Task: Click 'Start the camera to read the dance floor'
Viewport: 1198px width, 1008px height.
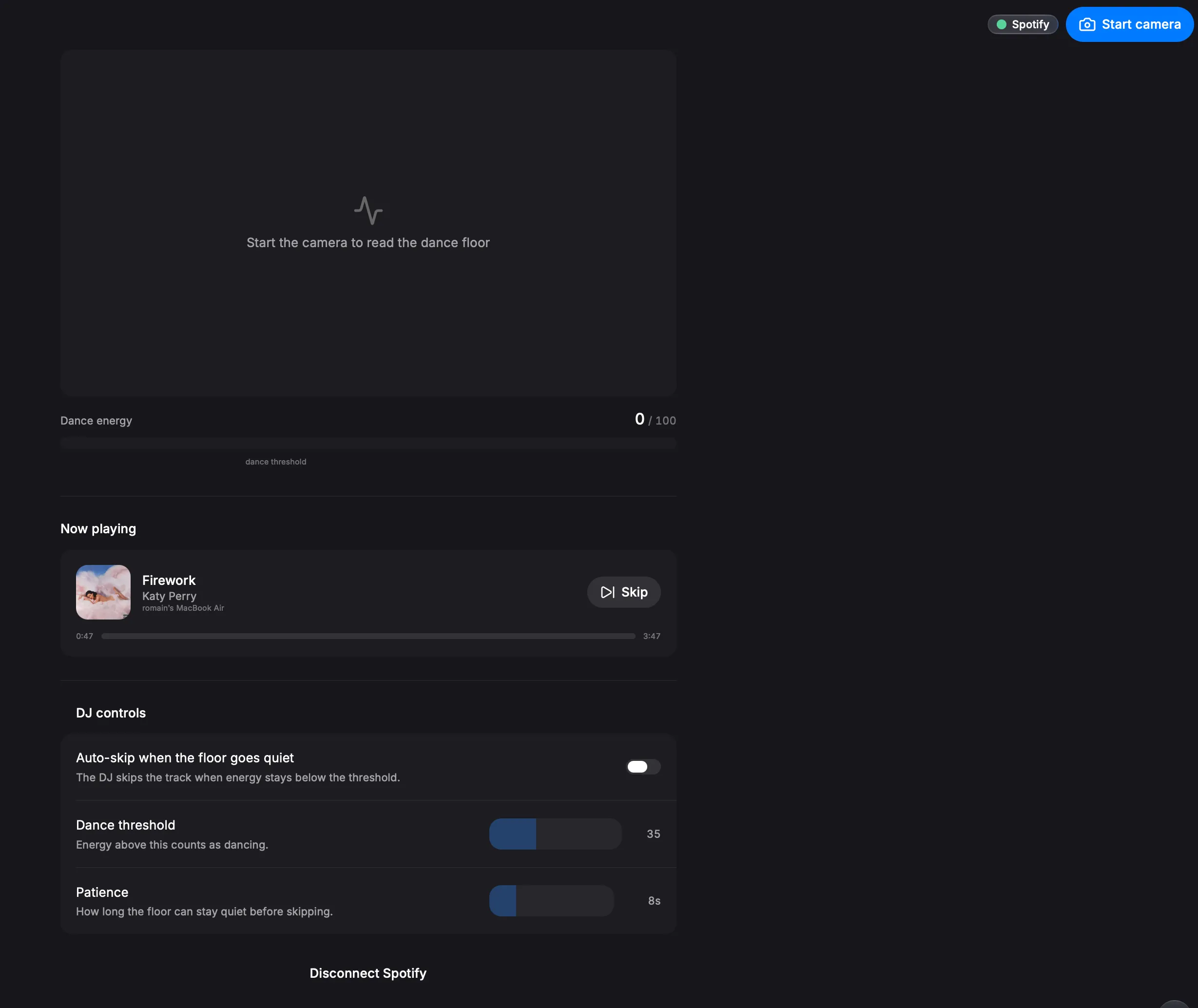Action: click(x=368, y=243)
